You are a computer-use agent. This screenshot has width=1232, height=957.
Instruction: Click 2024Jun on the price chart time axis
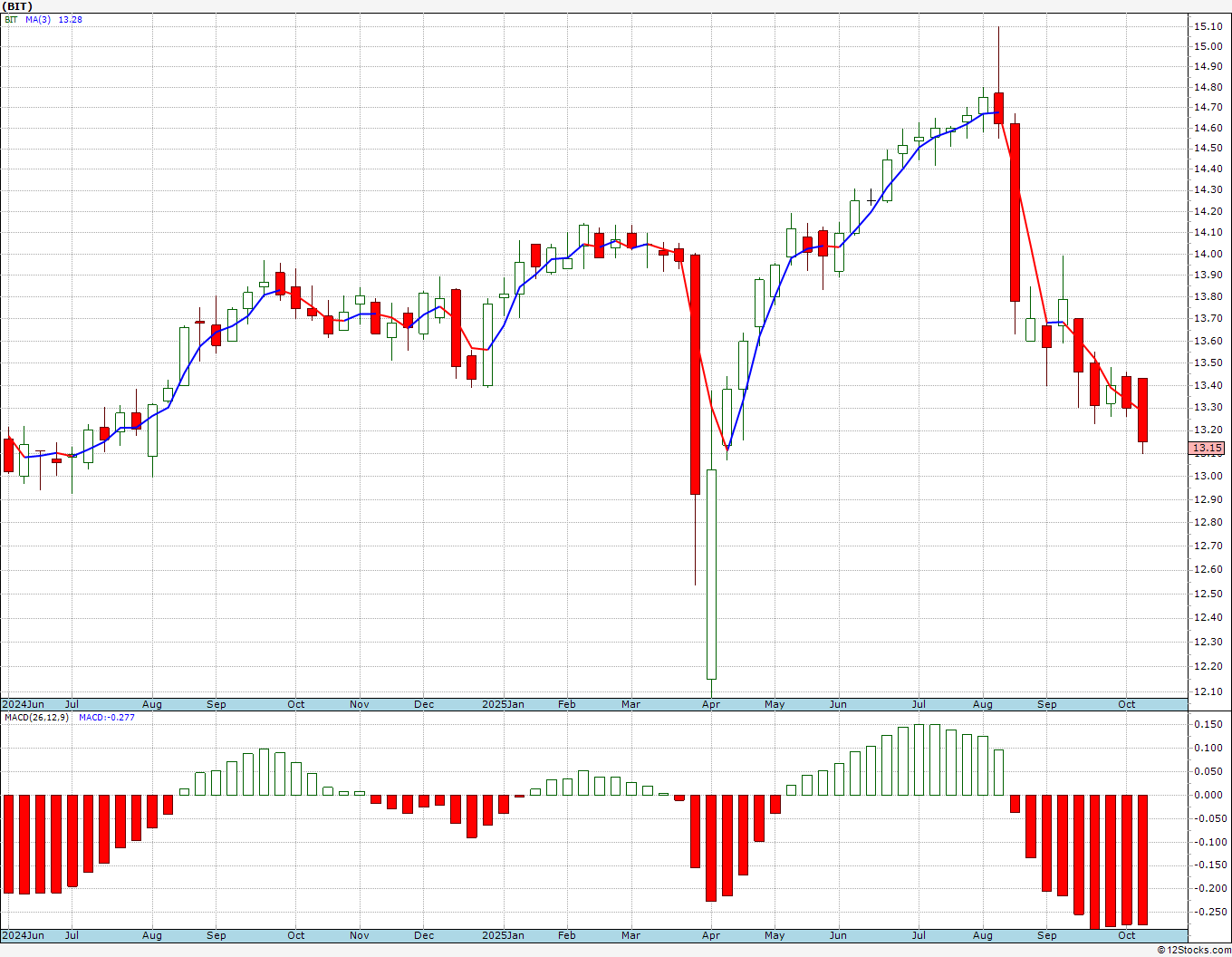point(24,704)
